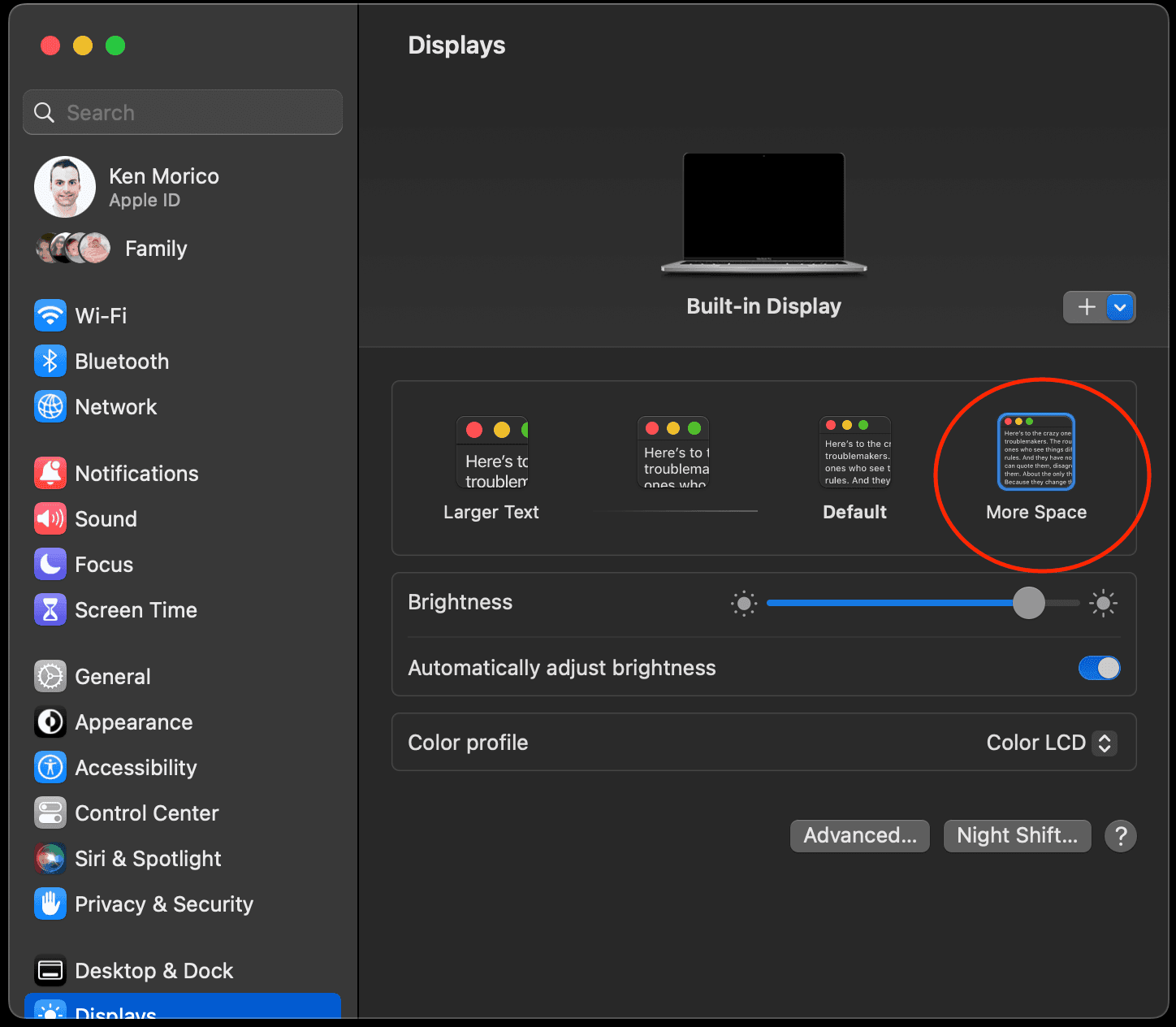Viewport: 1176px width, 1027px height.
Task: Open Night Shift settings
Action: coord(1017,835)
